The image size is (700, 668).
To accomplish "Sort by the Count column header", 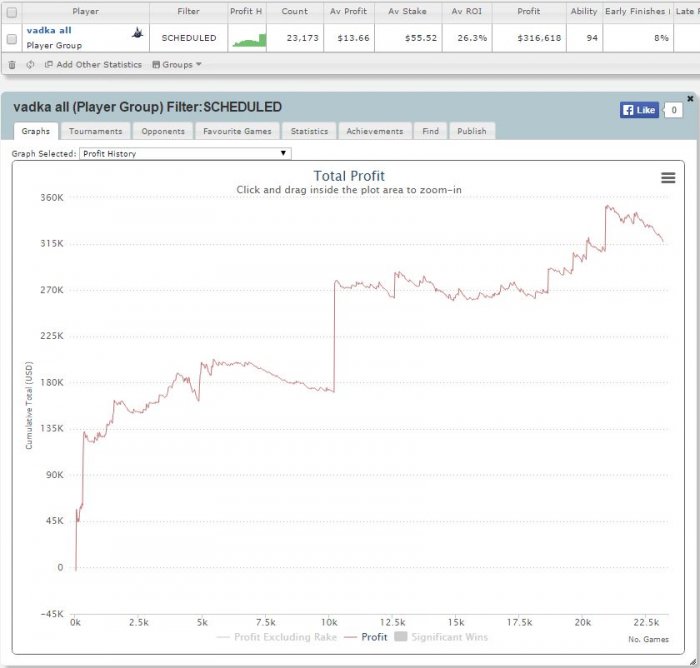I will coord(295,12).
